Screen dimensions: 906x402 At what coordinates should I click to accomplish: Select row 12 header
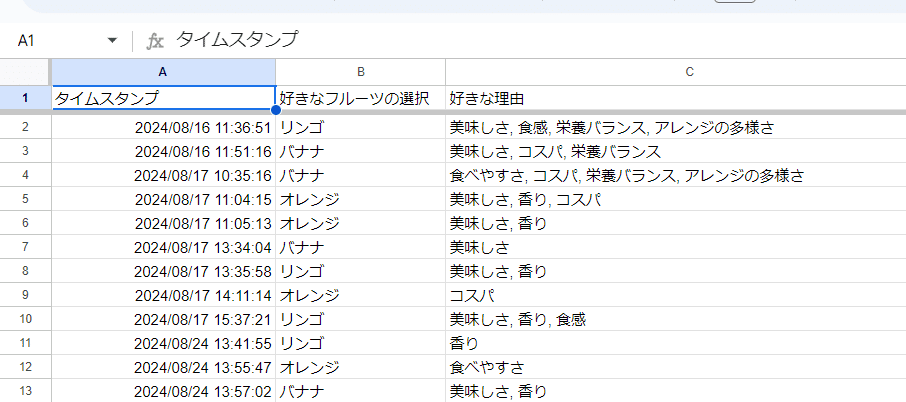click(x=25, y=367)
